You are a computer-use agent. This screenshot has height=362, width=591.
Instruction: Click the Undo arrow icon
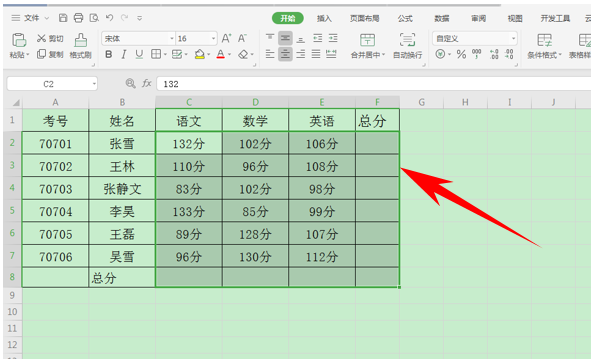coord(109,18)
